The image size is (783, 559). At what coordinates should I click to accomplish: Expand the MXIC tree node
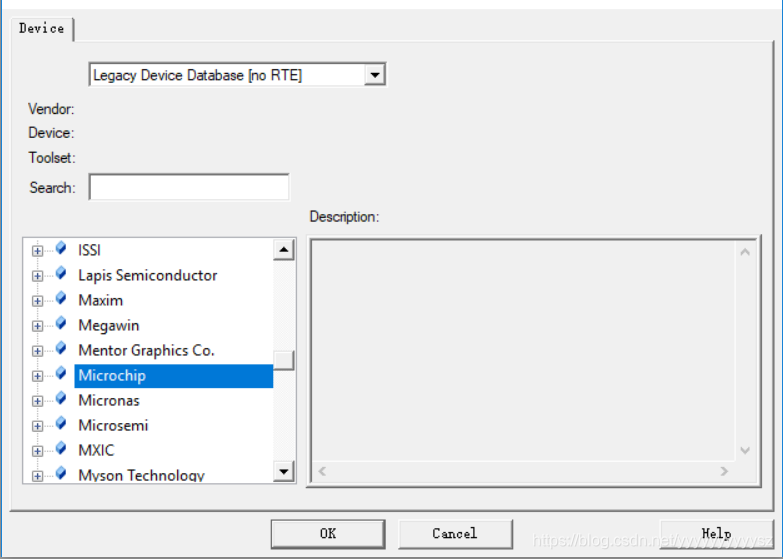(x=37, y=451)
